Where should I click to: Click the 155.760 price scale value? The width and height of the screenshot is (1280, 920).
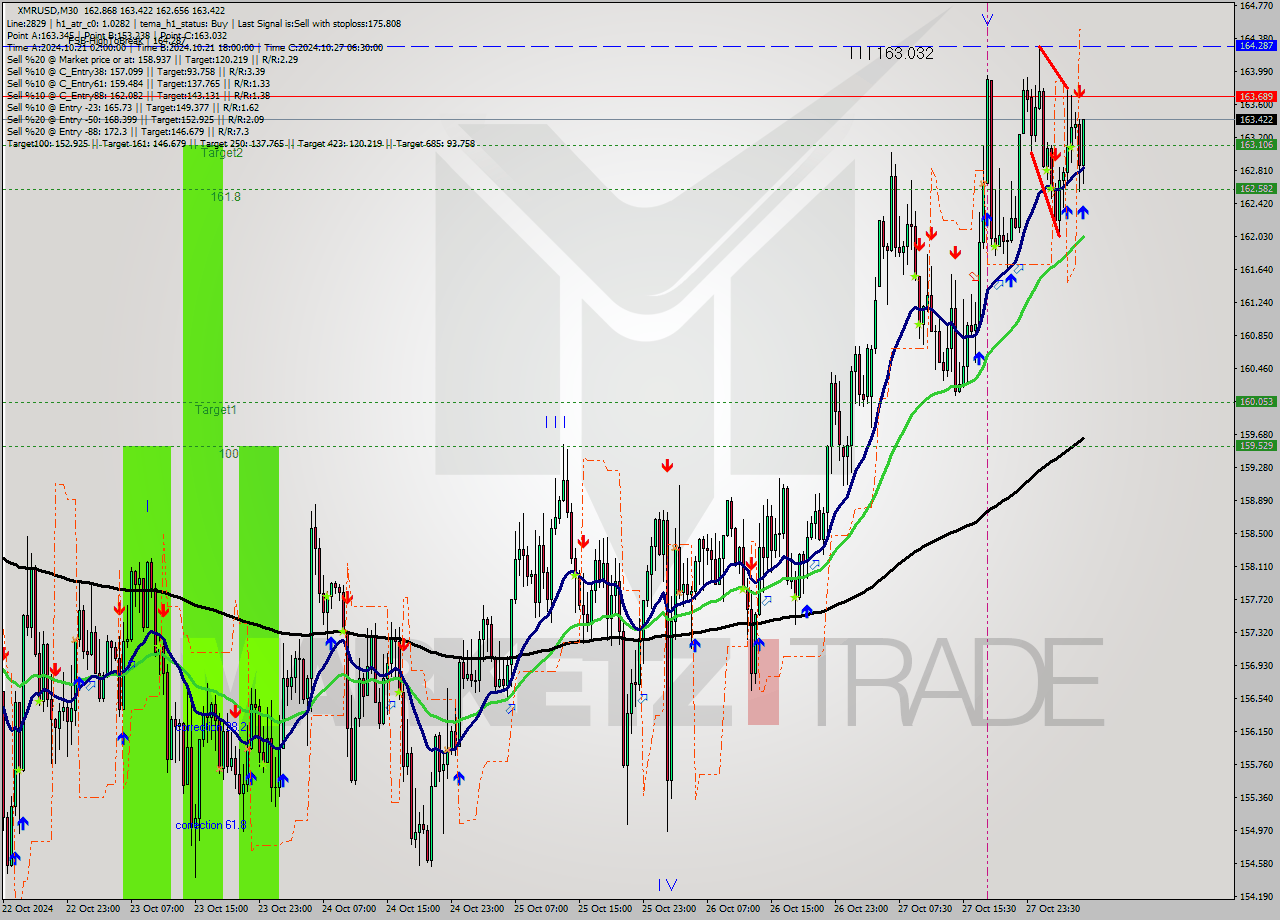(x=1256, y=764)
